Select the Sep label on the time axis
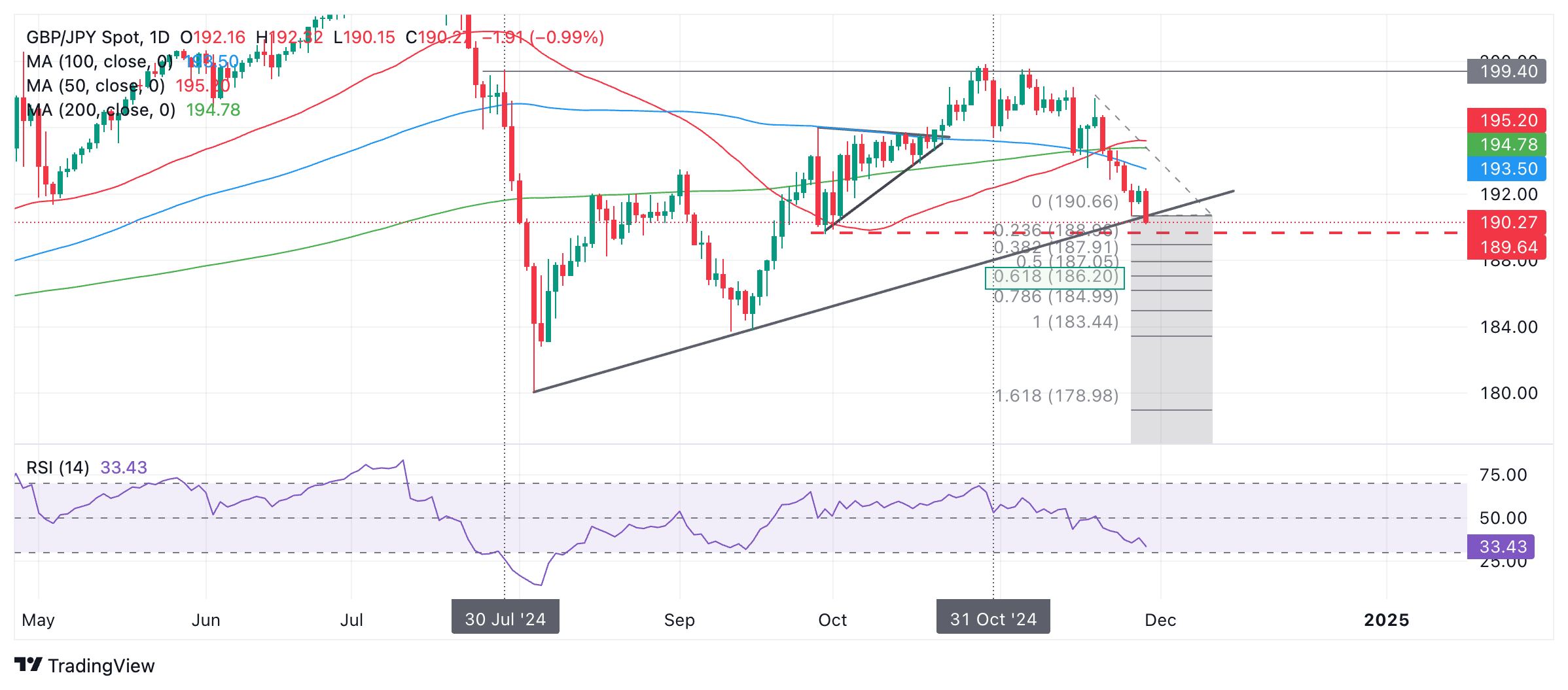The width and height of the screenshot is (1568, 690). coord(679,620)
